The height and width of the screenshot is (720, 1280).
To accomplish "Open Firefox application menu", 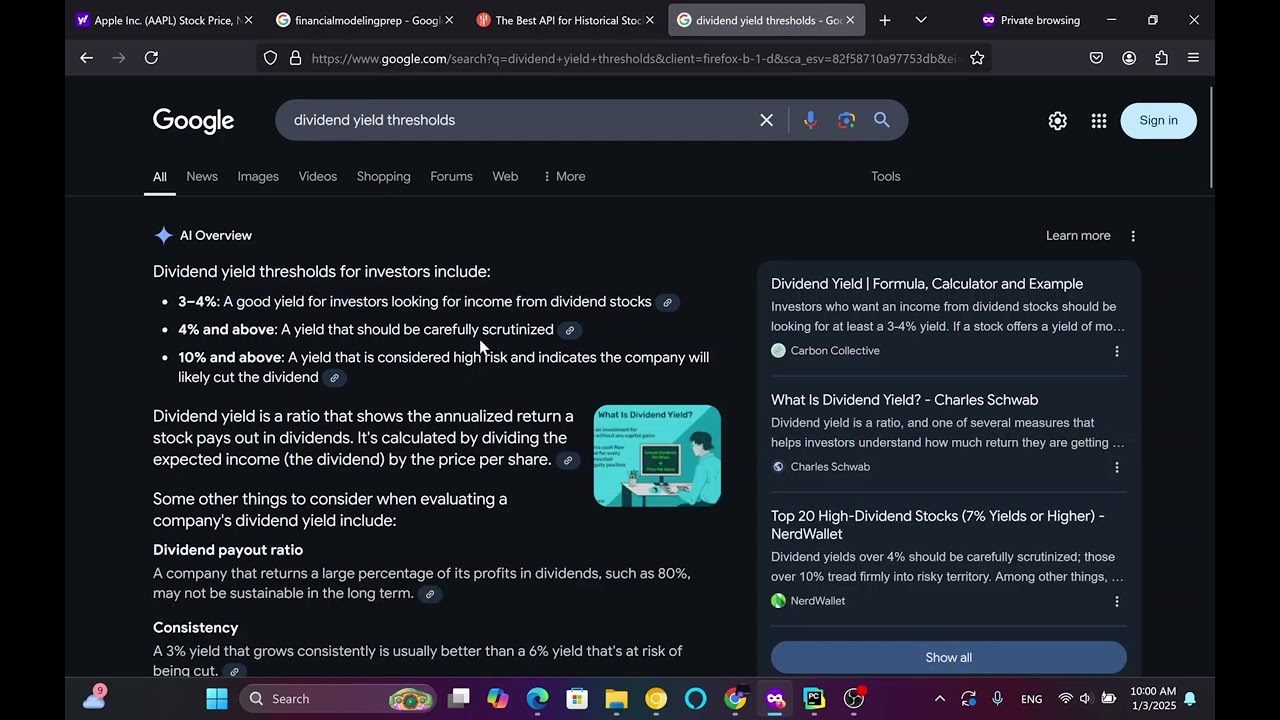I will point(1193,58).
